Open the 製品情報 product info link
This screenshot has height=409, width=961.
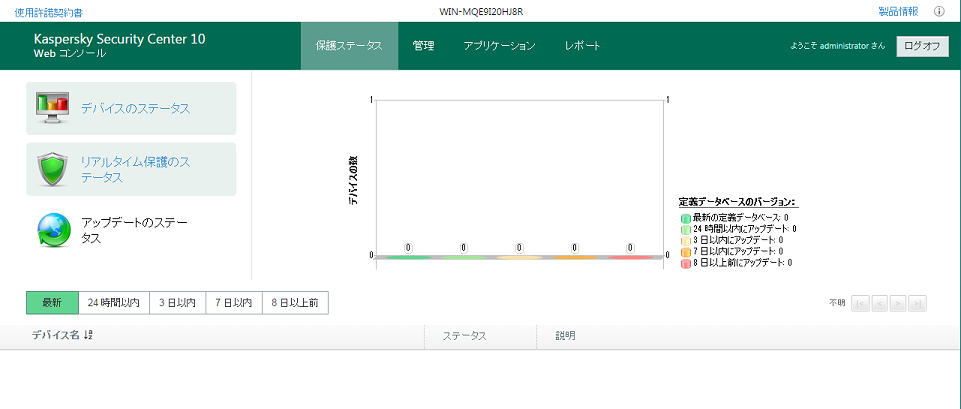898,11
